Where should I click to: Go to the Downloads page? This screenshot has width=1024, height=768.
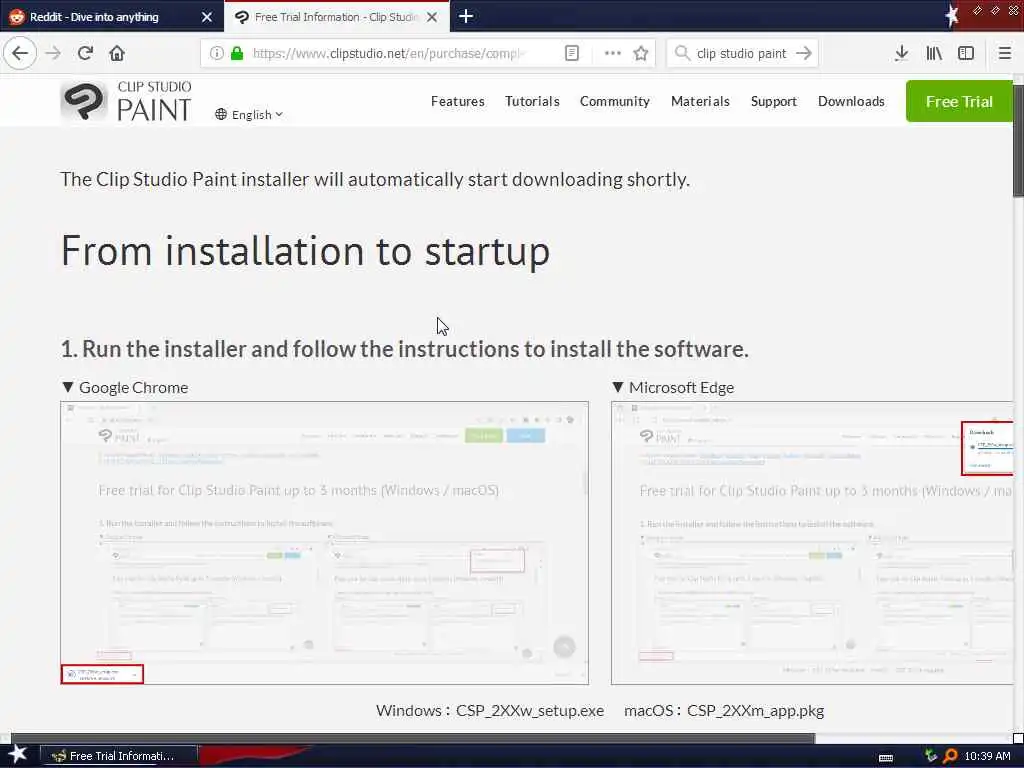tap(851, 101)
